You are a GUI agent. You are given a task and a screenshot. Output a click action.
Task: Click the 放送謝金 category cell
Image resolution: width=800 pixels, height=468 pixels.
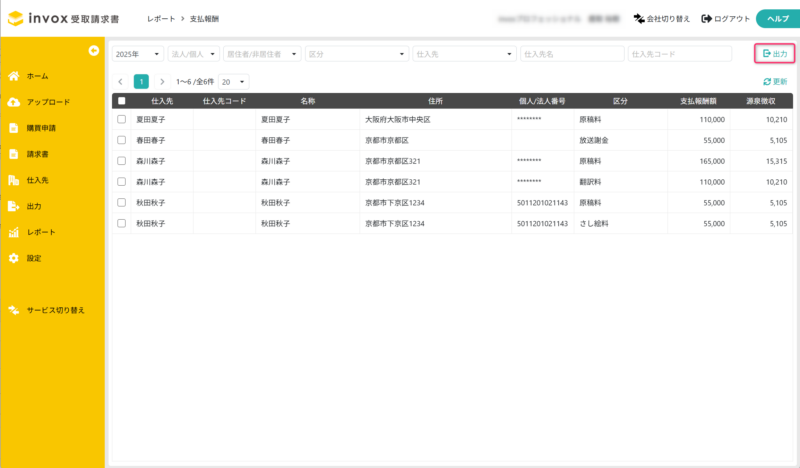click(594, 140)
